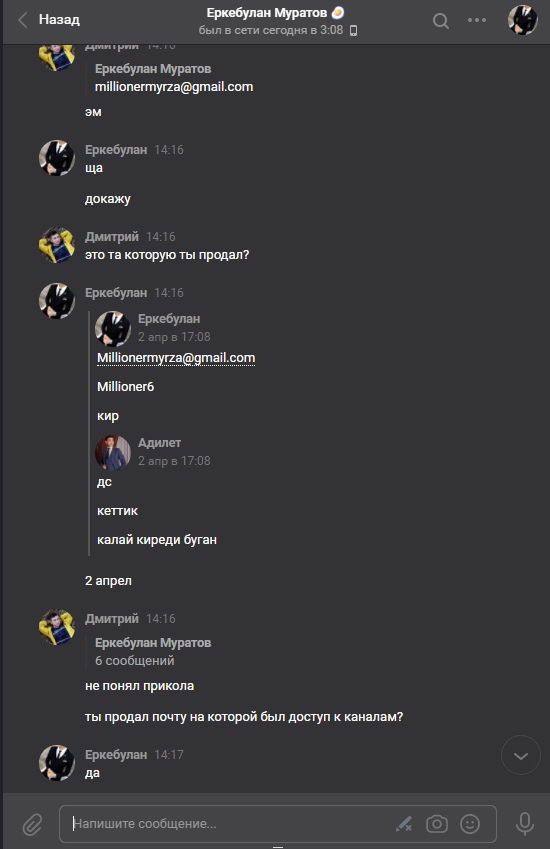Expand the forwarded 6 сообщений reply

point(135,661)
